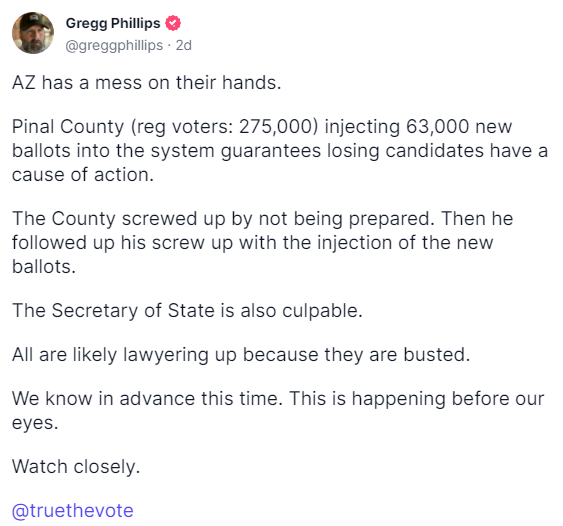
Task: Click the standalone word 'eyes.'
Action: (35, 423)
